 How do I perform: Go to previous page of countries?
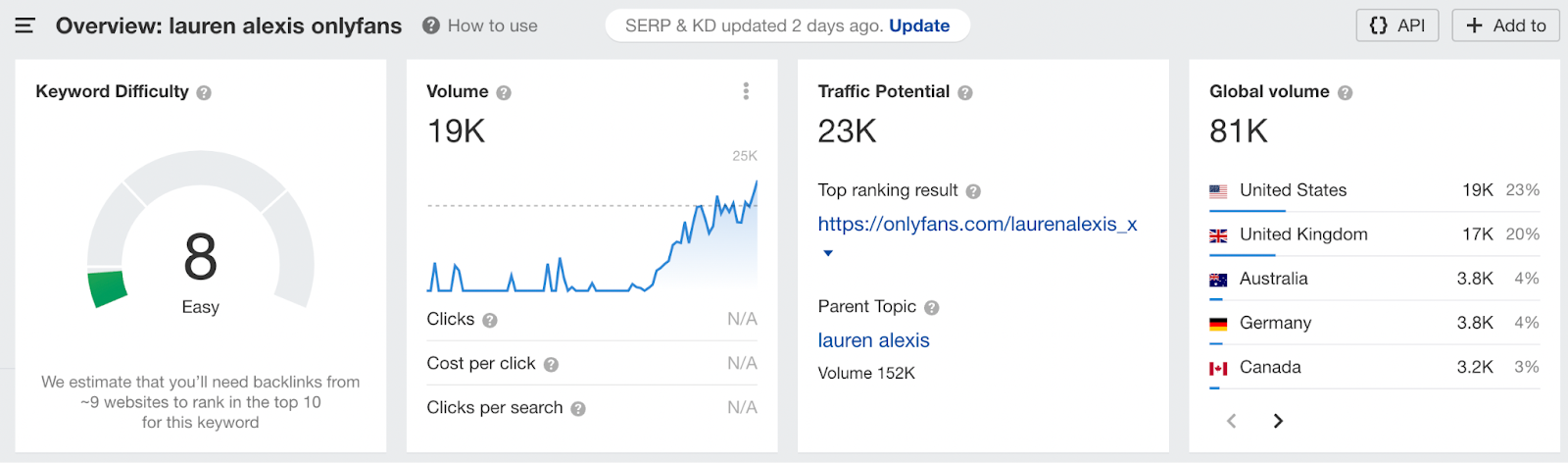[1232, 421]
